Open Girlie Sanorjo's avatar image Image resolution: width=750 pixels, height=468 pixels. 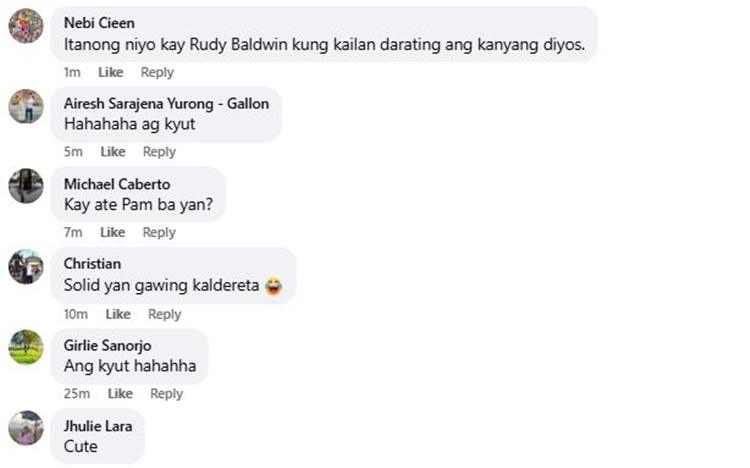tap(26, 347)
